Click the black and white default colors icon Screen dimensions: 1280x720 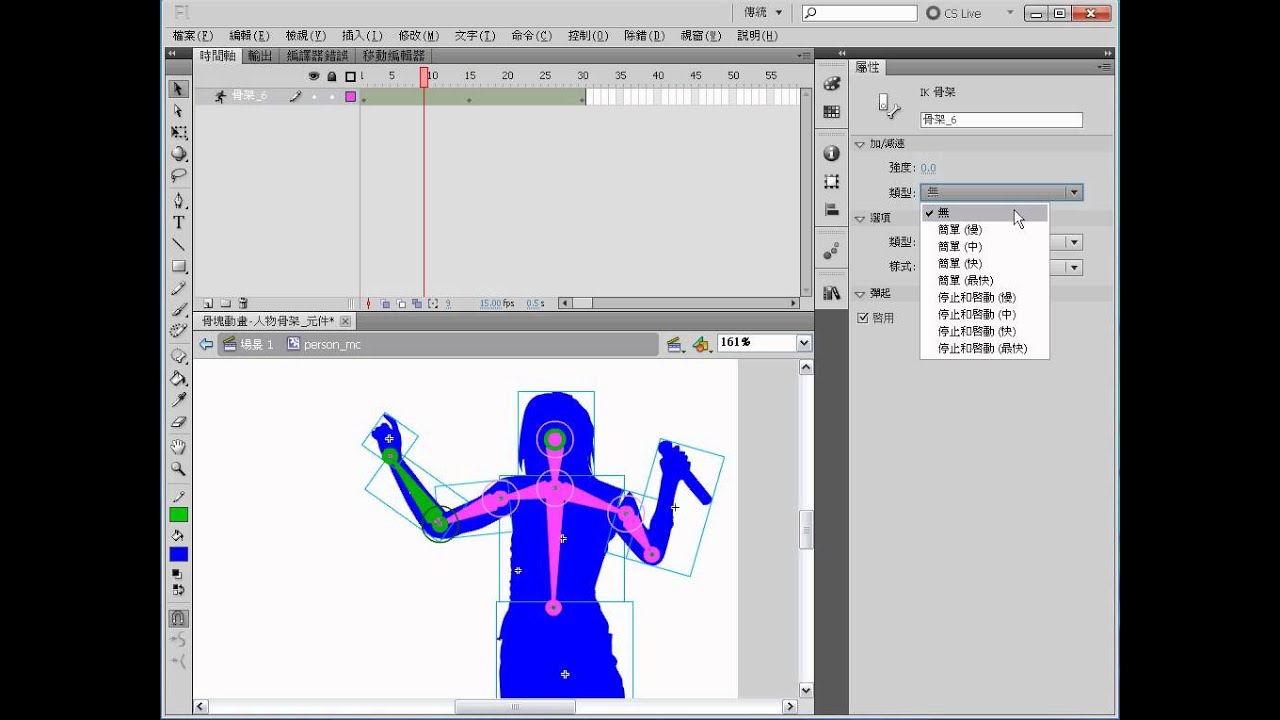pyautogui.click(x=176, y=575)
